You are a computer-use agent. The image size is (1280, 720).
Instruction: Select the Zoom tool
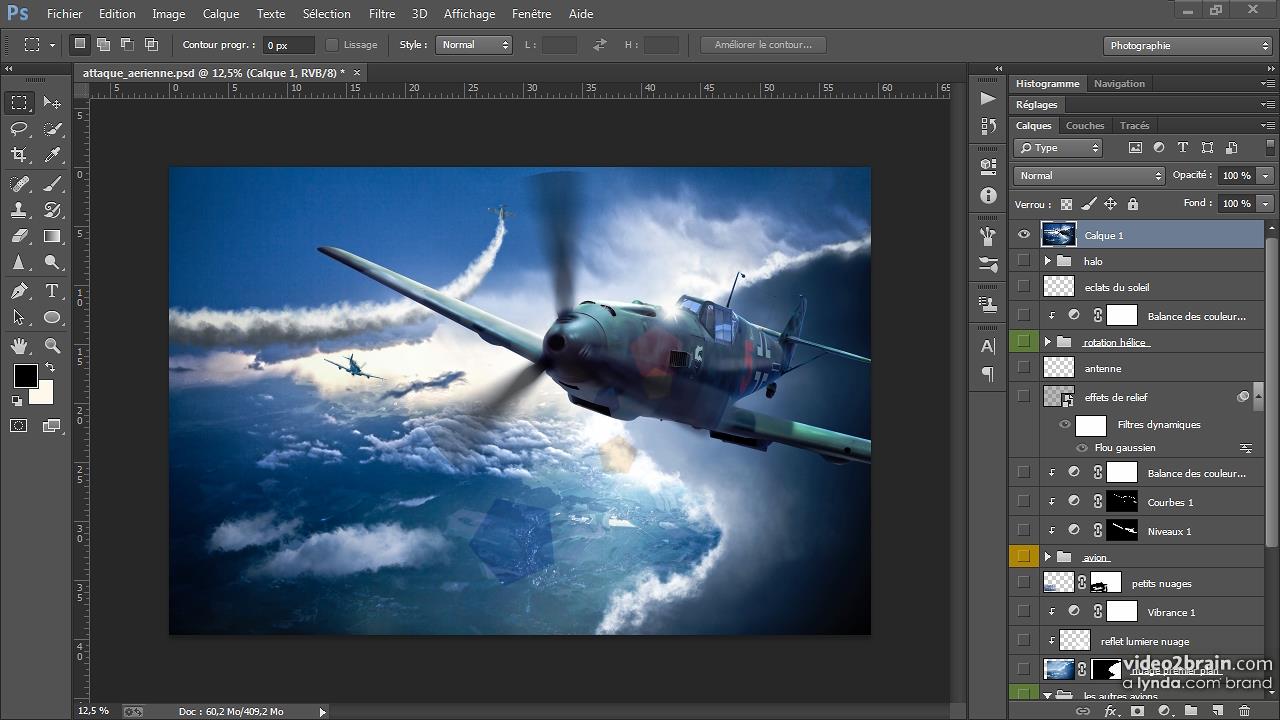[x=53, y=346]
